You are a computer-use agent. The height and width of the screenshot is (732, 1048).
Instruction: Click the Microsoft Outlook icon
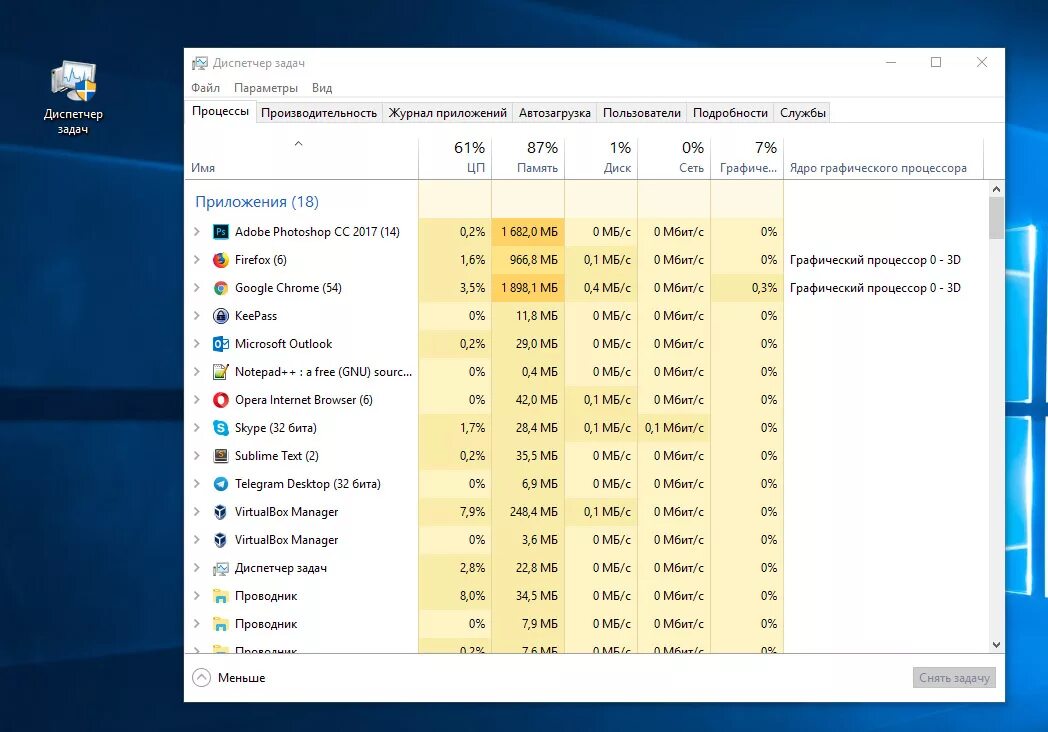(221, 344)
